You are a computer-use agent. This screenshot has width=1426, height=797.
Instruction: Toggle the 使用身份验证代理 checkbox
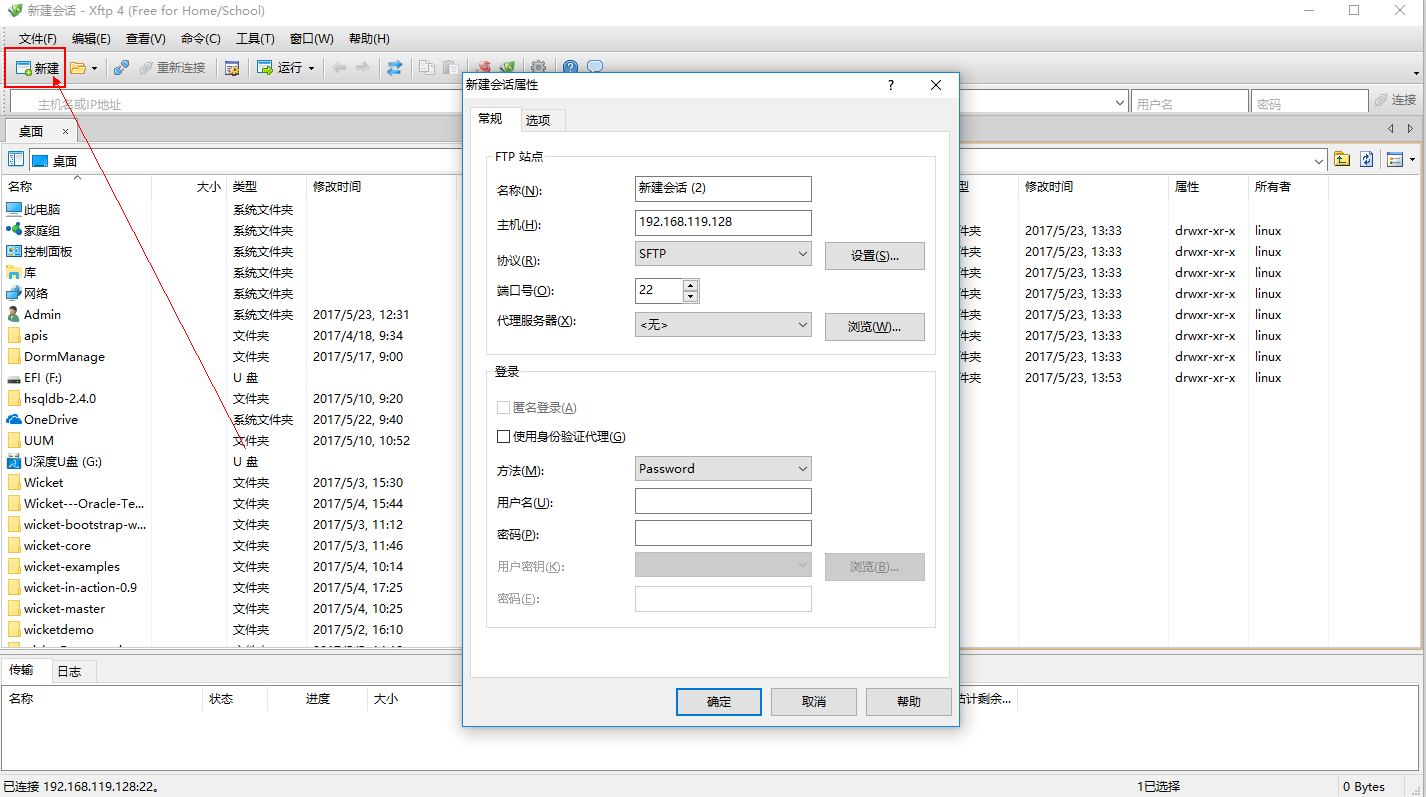coord(503,436)
